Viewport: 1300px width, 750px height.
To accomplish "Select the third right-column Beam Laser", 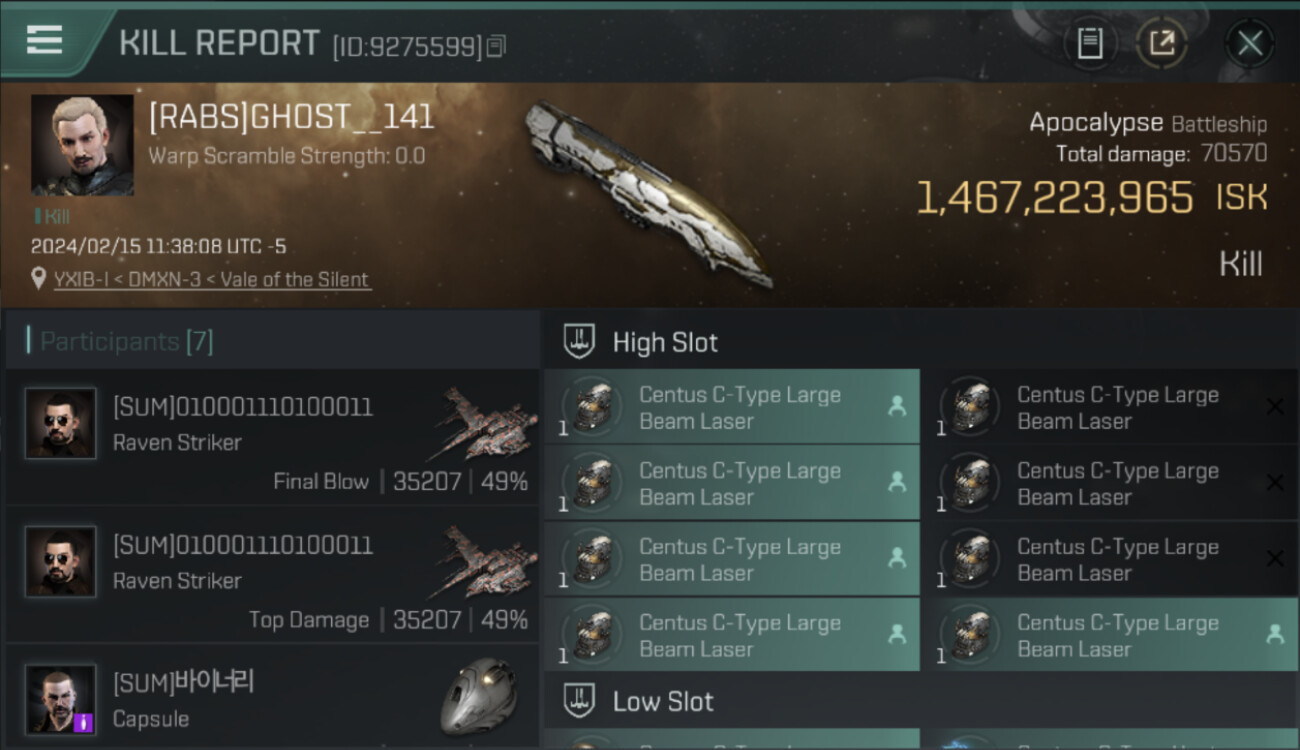I will point(1108,560).
